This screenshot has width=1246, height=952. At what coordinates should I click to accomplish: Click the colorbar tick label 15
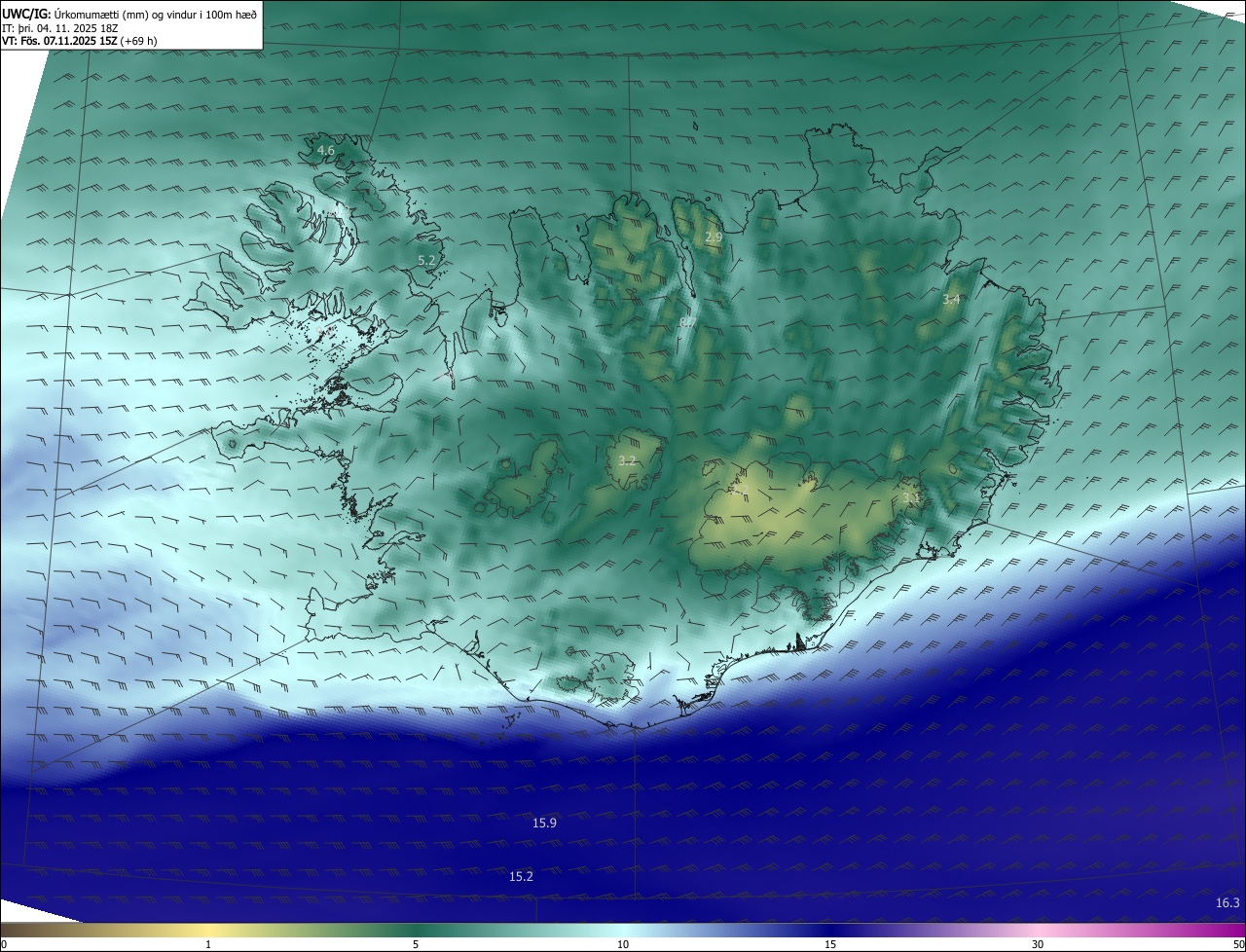tap(830, 944)
